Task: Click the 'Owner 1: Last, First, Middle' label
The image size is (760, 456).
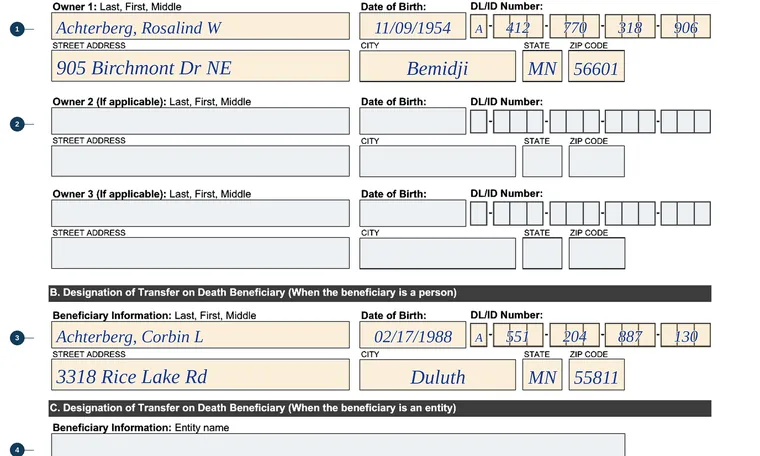Action: tap(117, 7)
